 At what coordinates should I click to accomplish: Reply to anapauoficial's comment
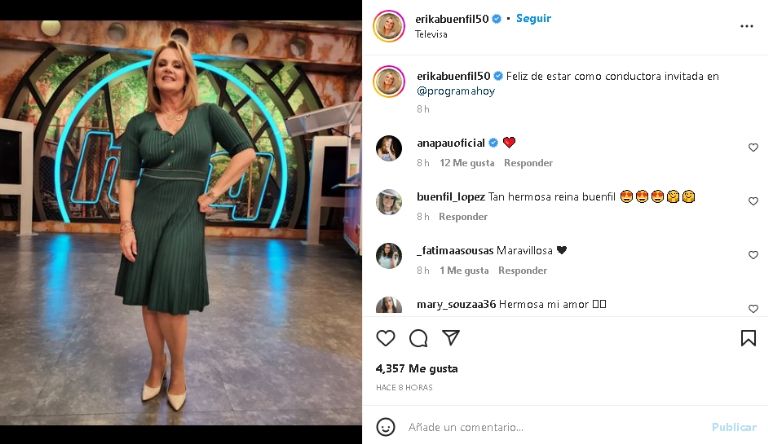[x=528, y=163]
